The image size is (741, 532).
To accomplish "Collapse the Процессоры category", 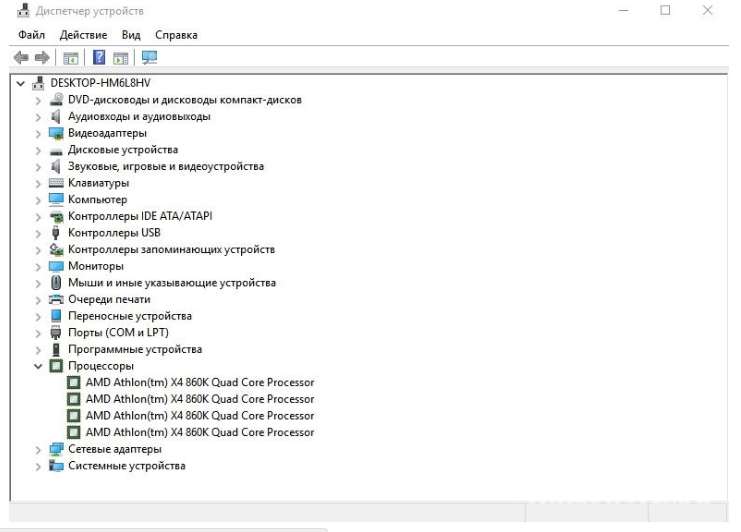I will coord(38,366).
